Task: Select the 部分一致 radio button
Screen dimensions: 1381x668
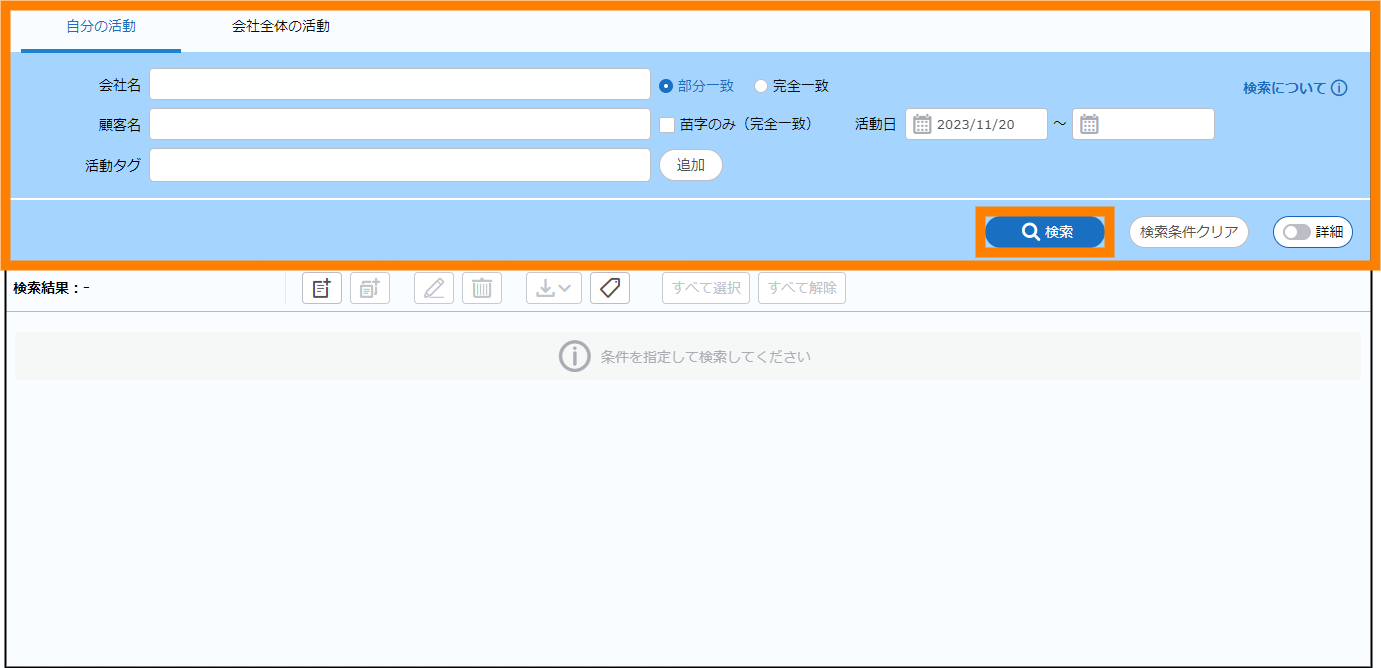Action: pyautogui.click(x=666, y=86)
